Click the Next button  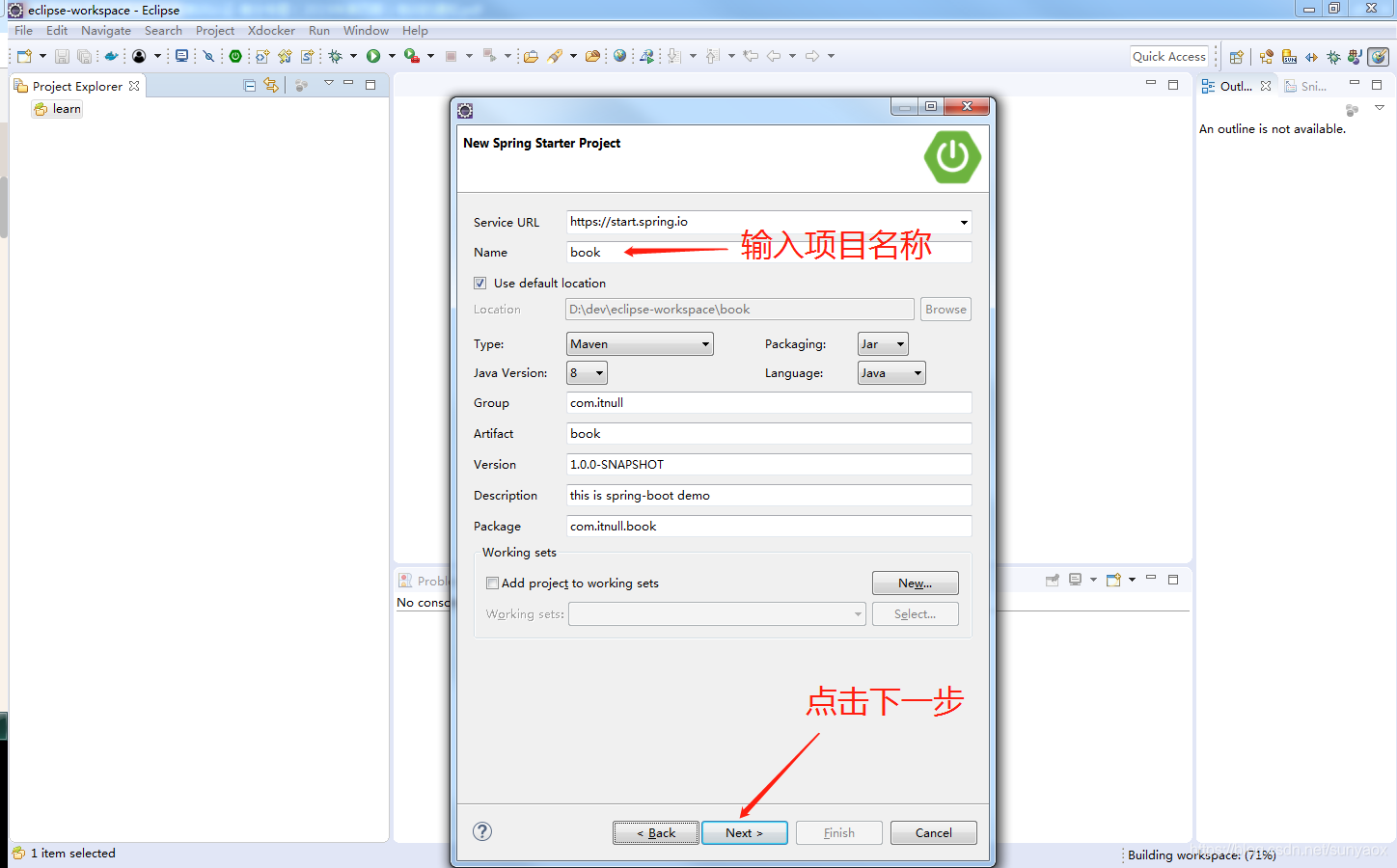point(744,832)
